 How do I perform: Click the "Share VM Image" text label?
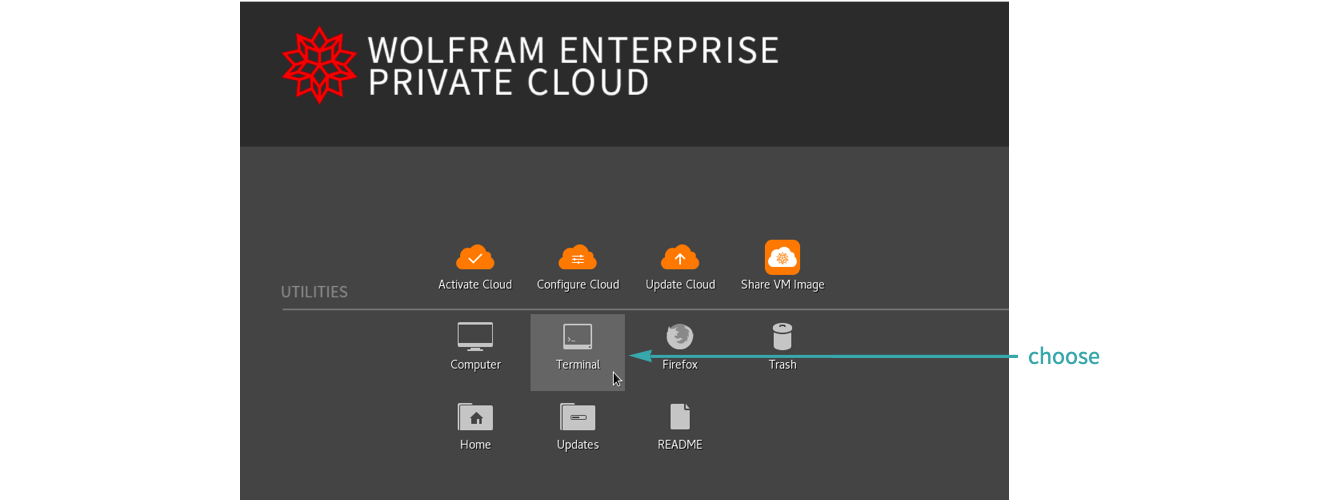(x=782, y=285)
